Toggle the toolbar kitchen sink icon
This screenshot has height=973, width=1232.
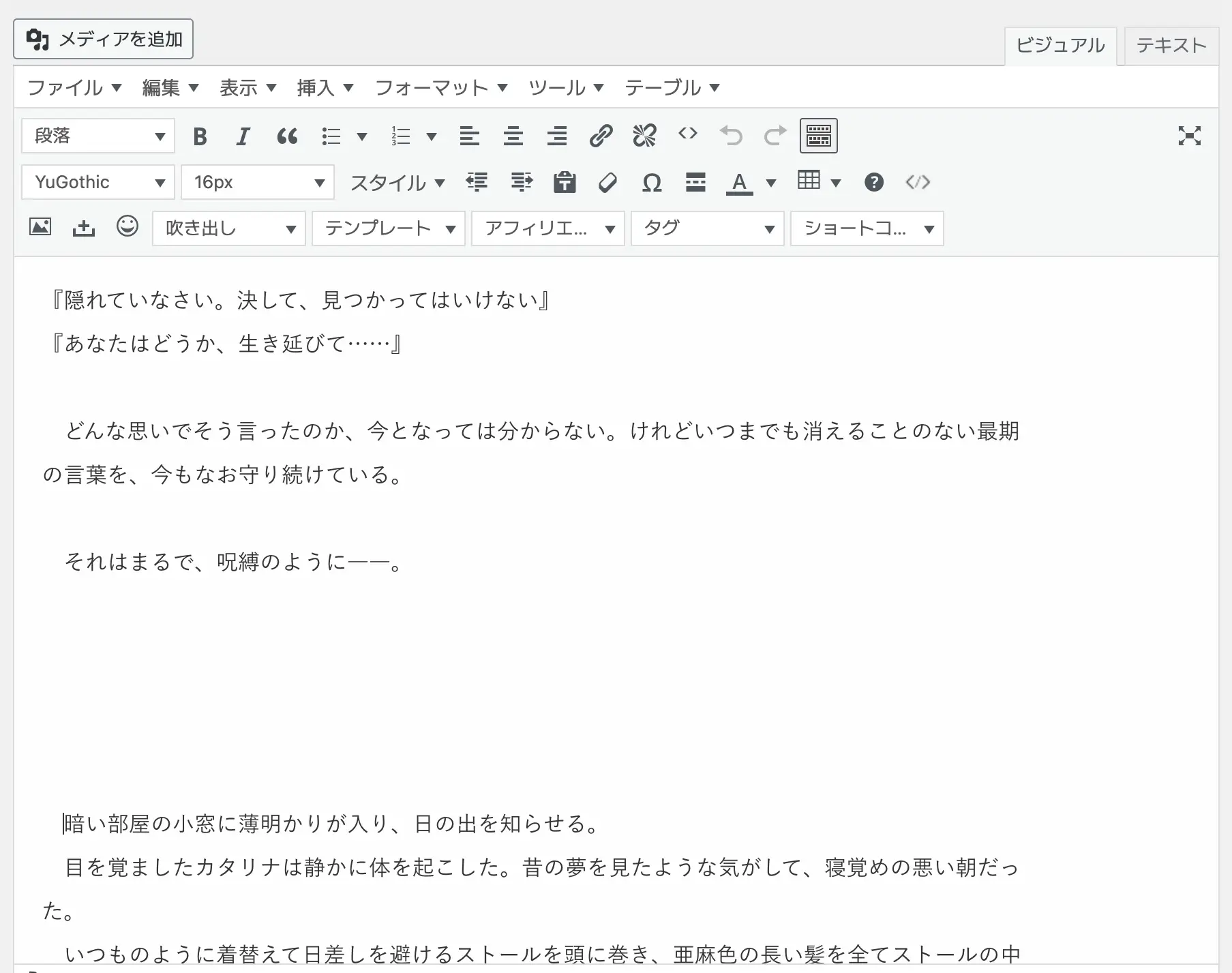click(x=819, y=136)
